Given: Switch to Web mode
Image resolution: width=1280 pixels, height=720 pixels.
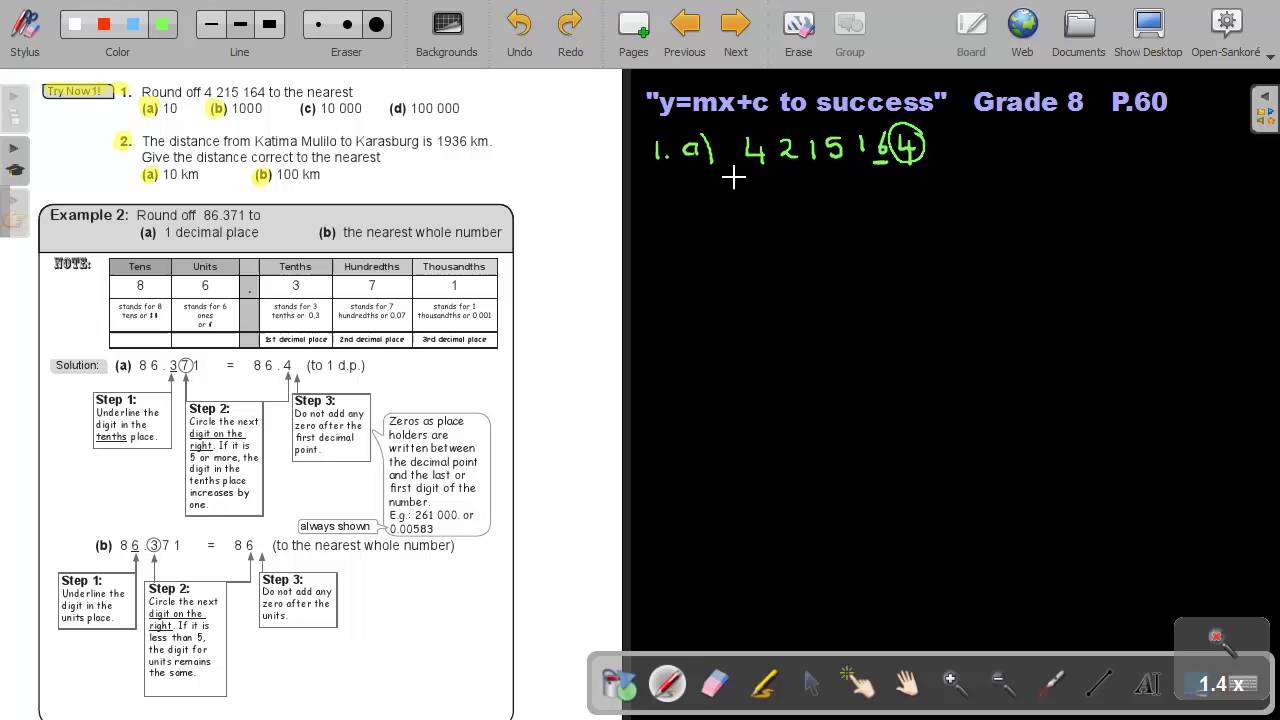Looking at the screenshot, I should 1022,33.
